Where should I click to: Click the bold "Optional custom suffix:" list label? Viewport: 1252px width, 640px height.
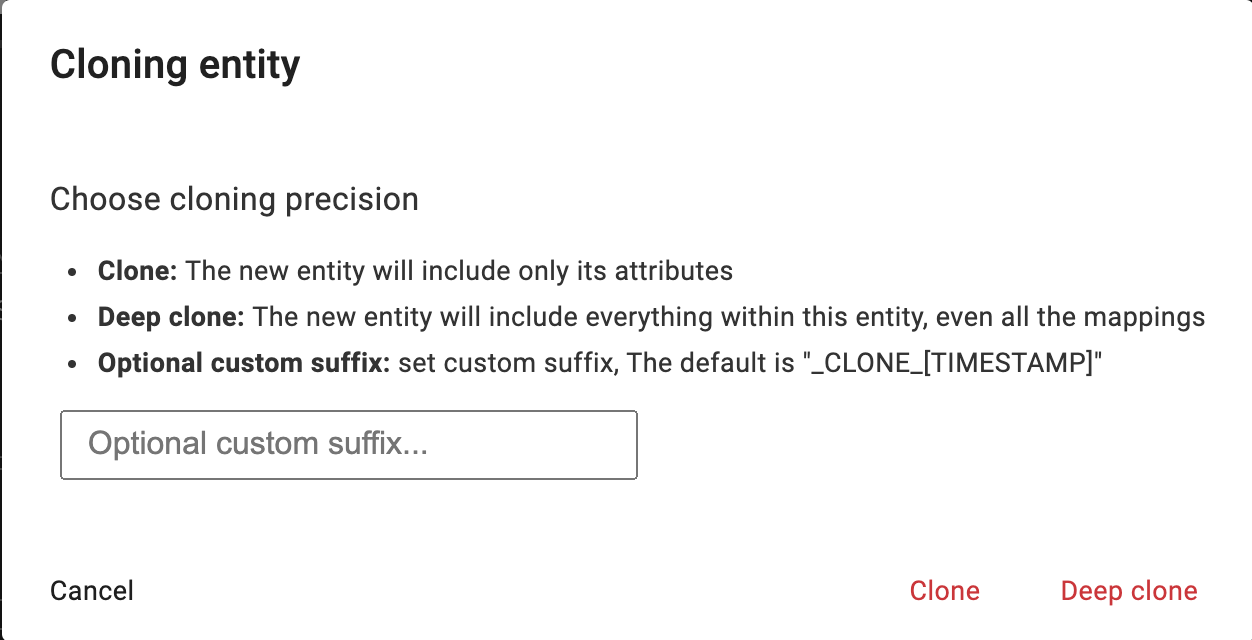click(243, 364)
